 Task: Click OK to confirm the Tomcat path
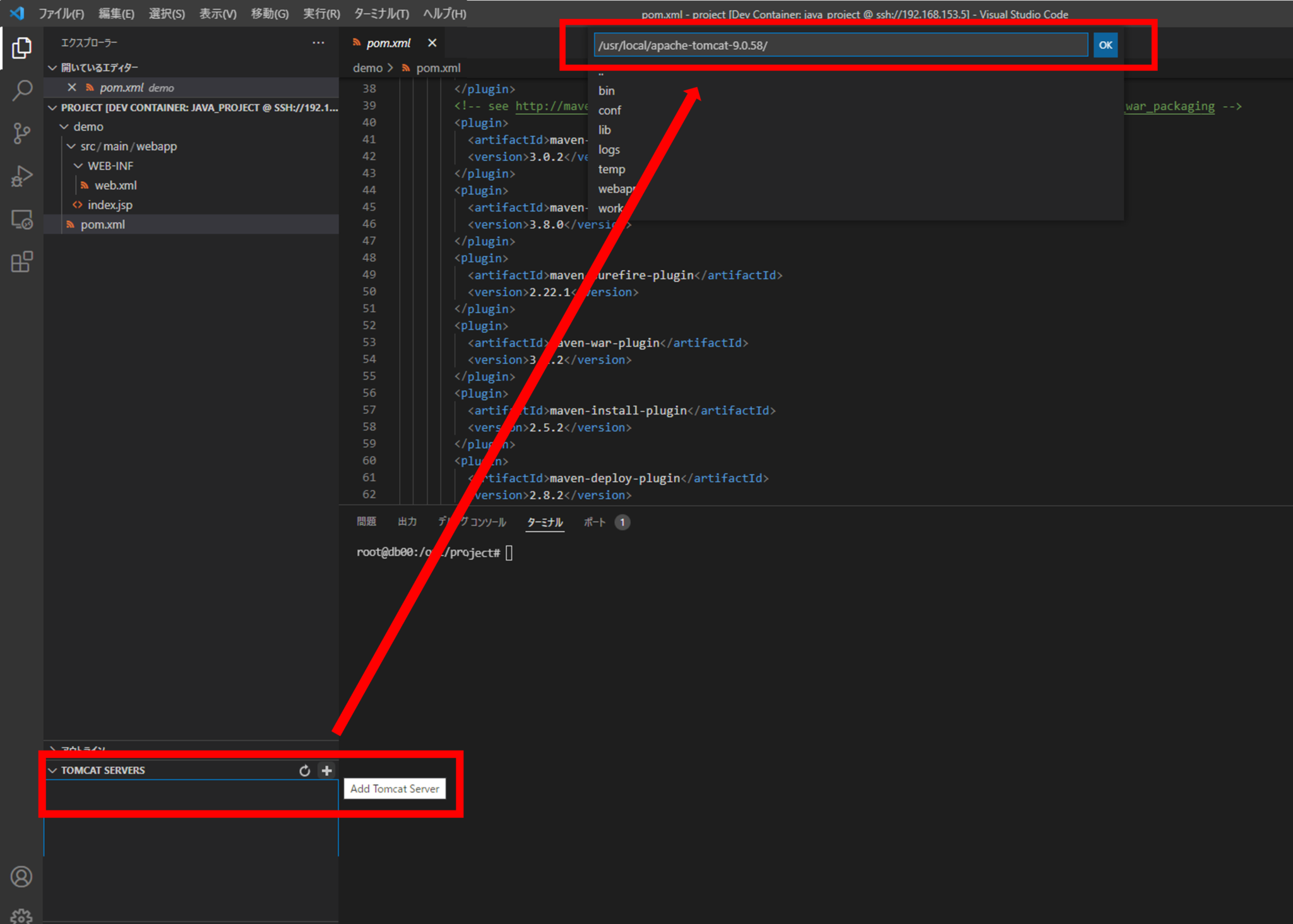[x=1105, y=45]
